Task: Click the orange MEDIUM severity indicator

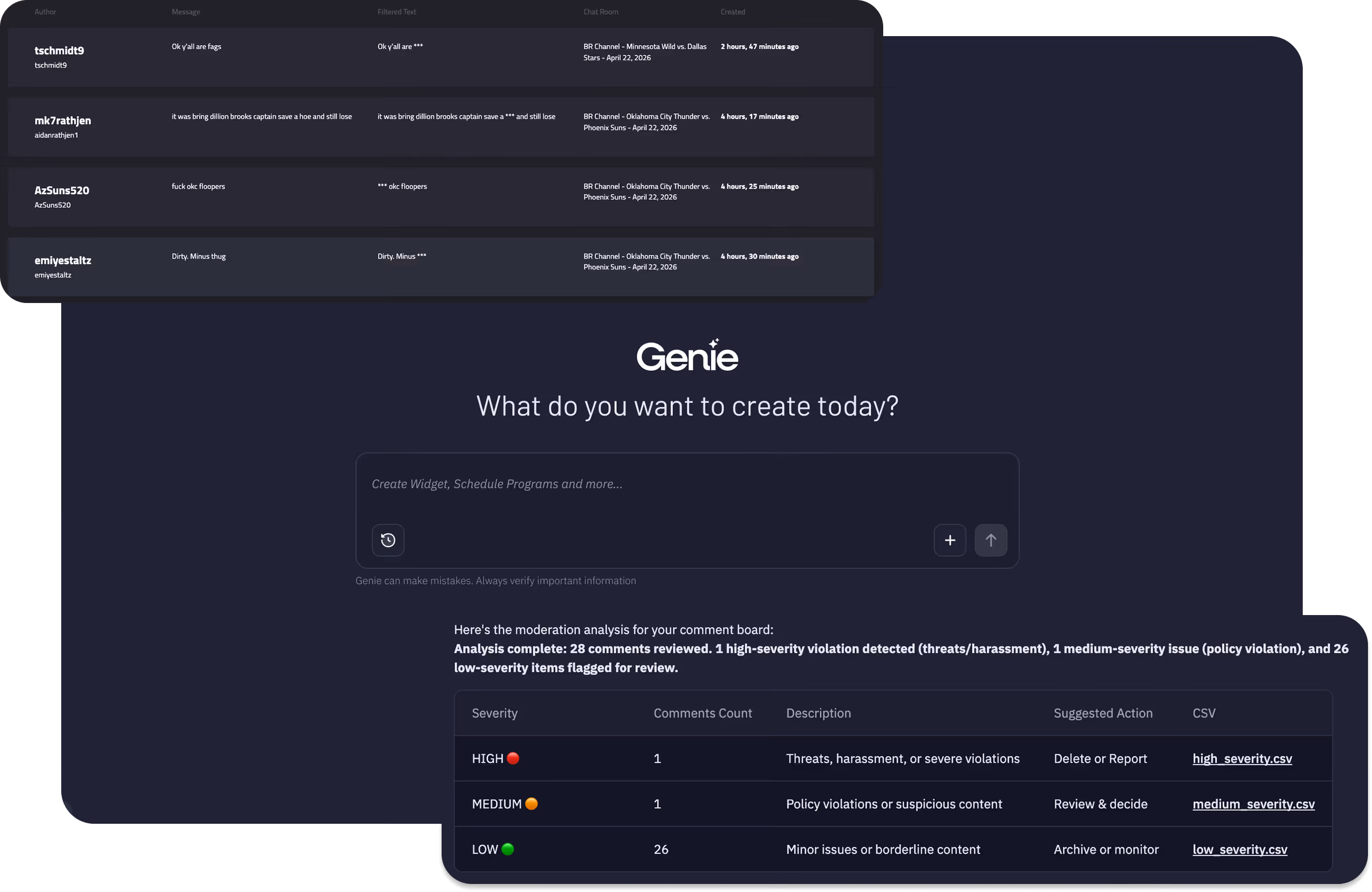Action: [x=531, y=804]
